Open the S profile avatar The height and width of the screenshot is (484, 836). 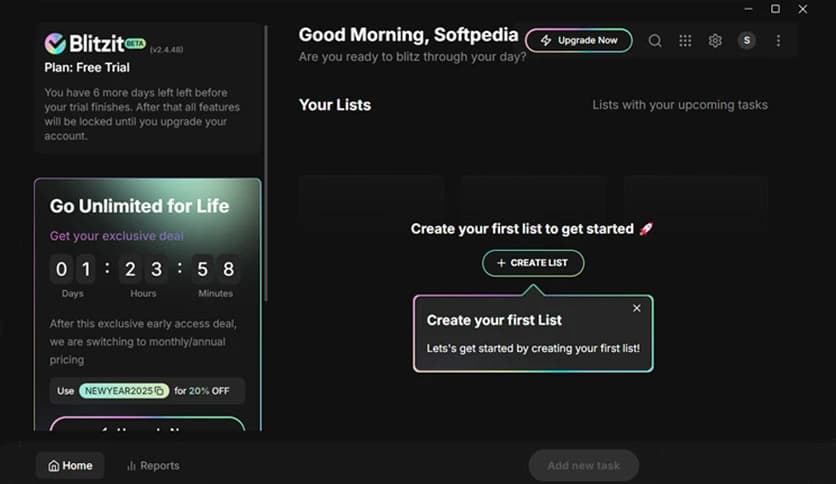[746, 41]
